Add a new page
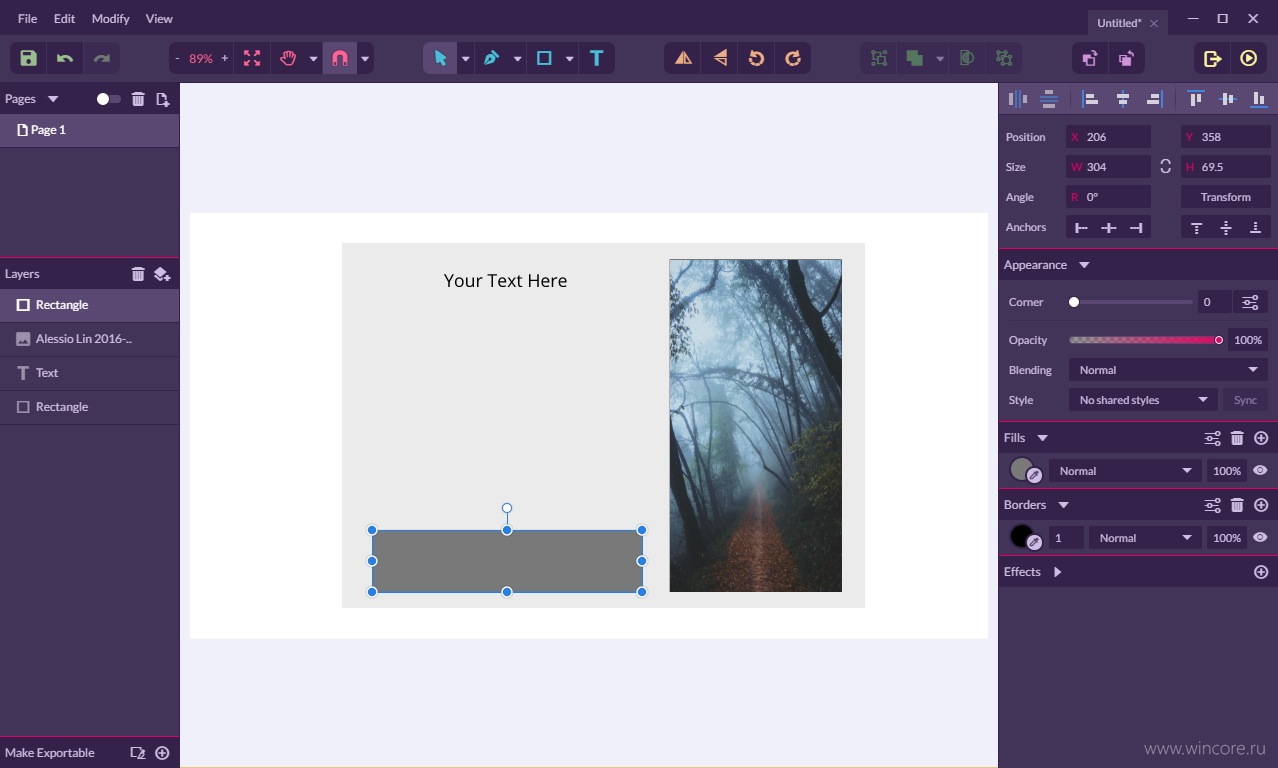Viewport: 1278px width, 768px height. (x=162, y=99)
